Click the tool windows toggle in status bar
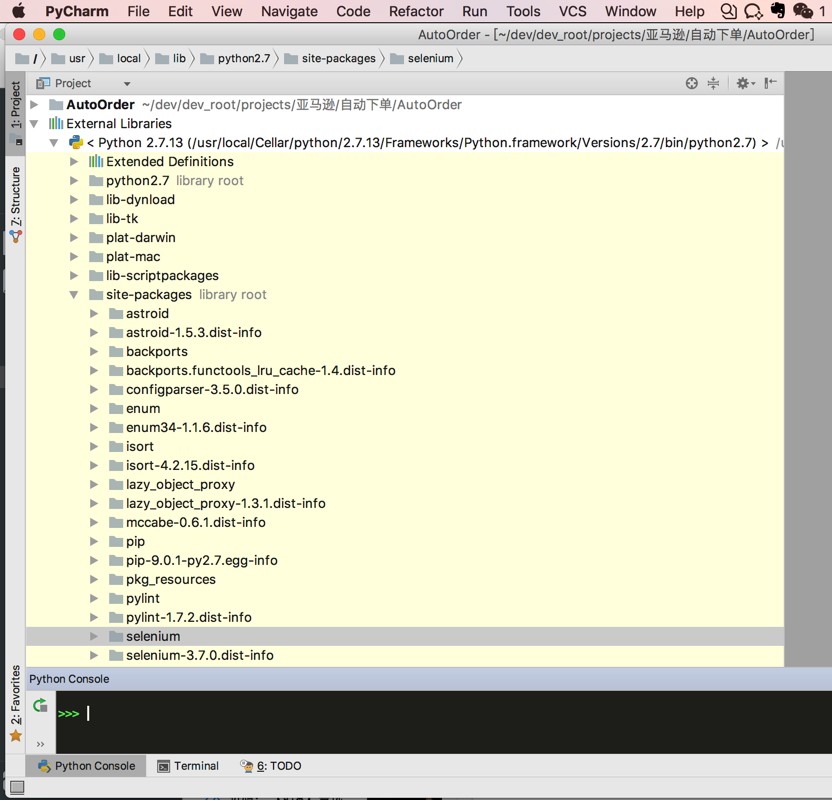This screenshot has width=832, height=801. (x=17, y=788)
